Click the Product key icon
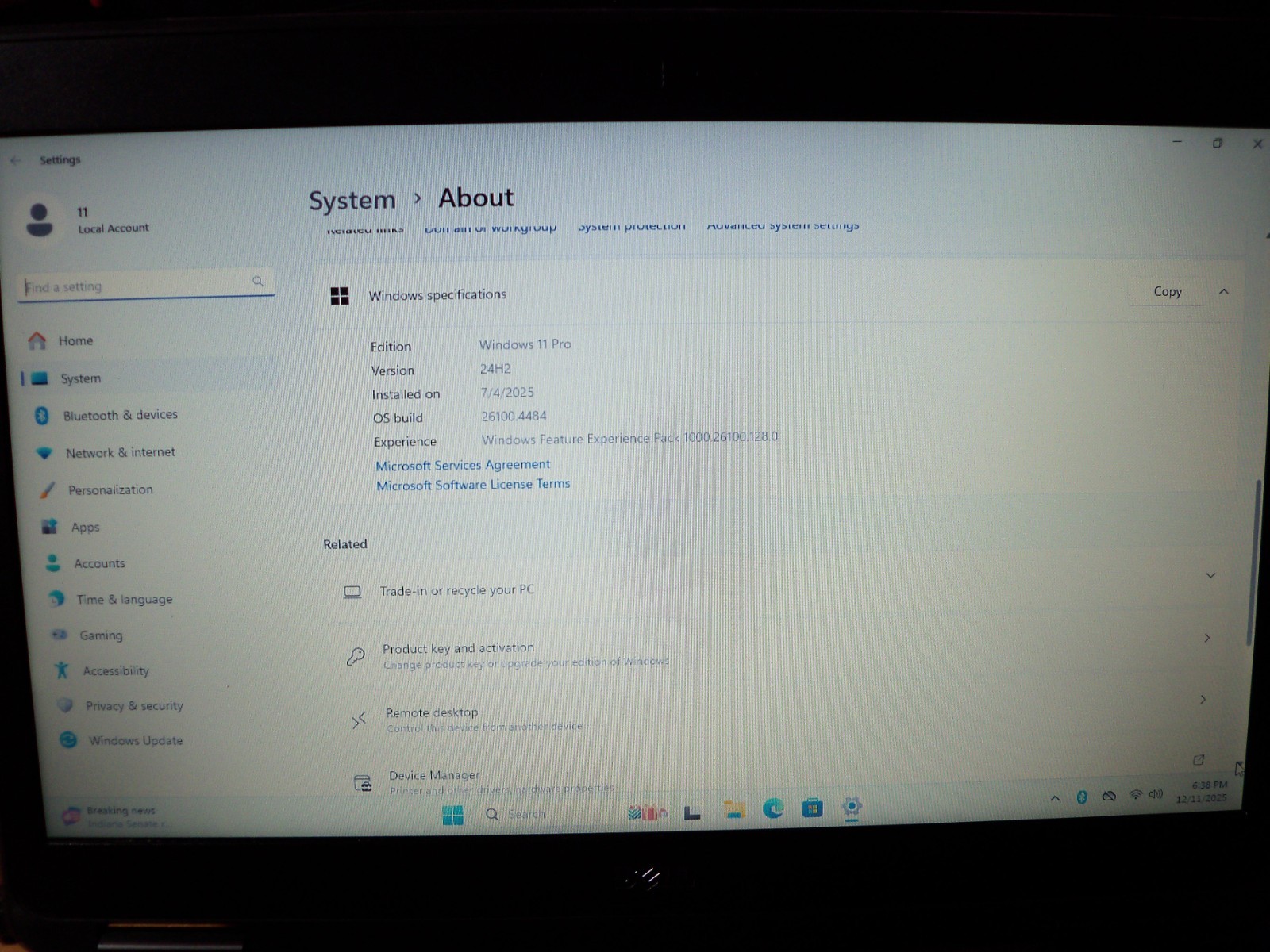1270x952 pixels. tap(356, 656)
